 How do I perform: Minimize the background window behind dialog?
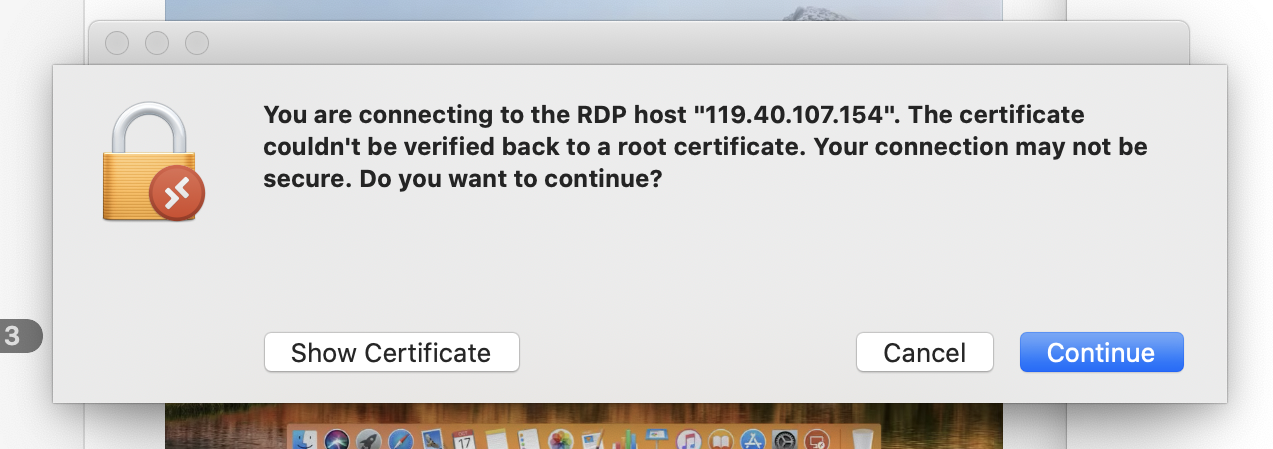click(157, 43)
